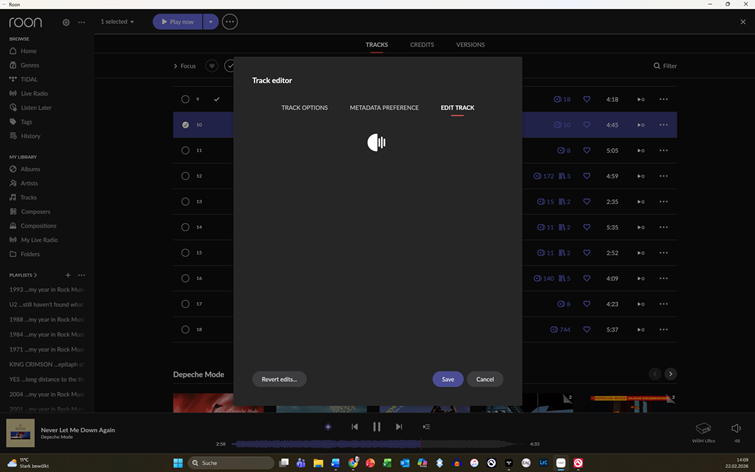Click the volume speaker icon
755x472 pixels.
coord(736,428)
